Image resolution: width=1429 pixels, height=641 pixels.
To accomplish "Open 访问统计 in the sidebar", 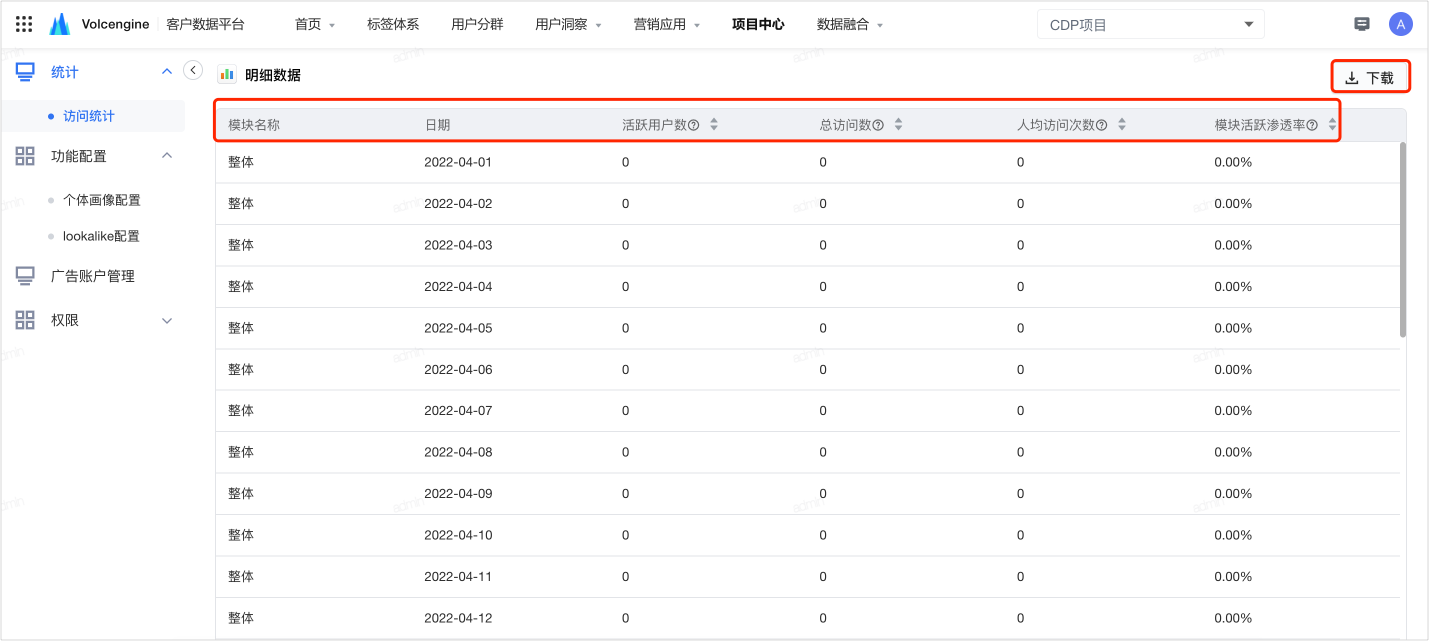I will pyautogui.click(x=89, y=116).
